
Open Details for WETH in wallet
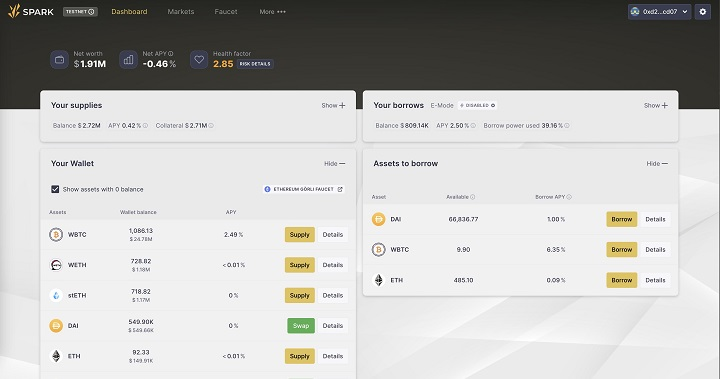coord(333,265)
